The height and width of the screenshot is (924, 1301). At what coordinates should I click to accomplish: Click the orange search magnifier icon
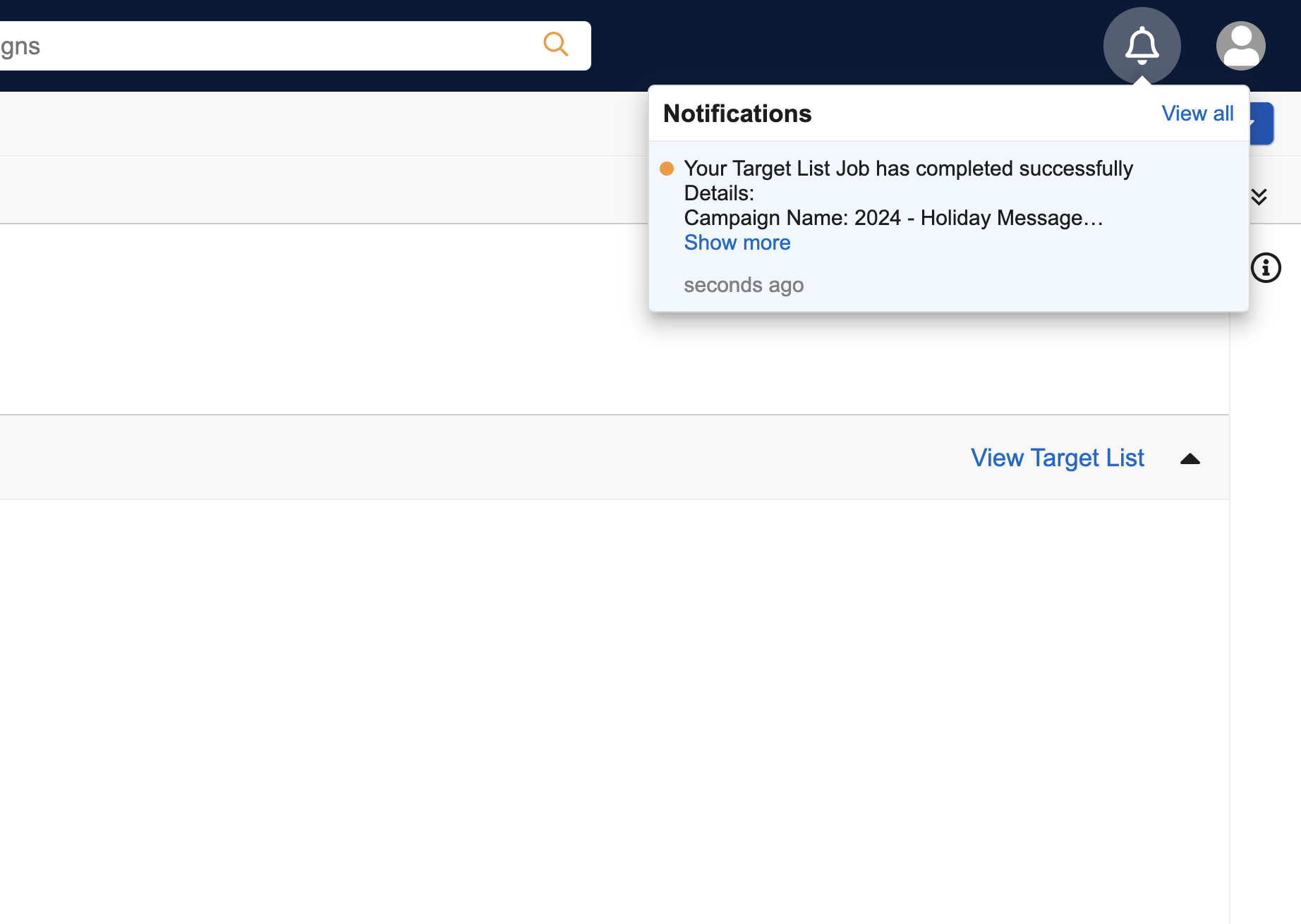click(556, 44)
